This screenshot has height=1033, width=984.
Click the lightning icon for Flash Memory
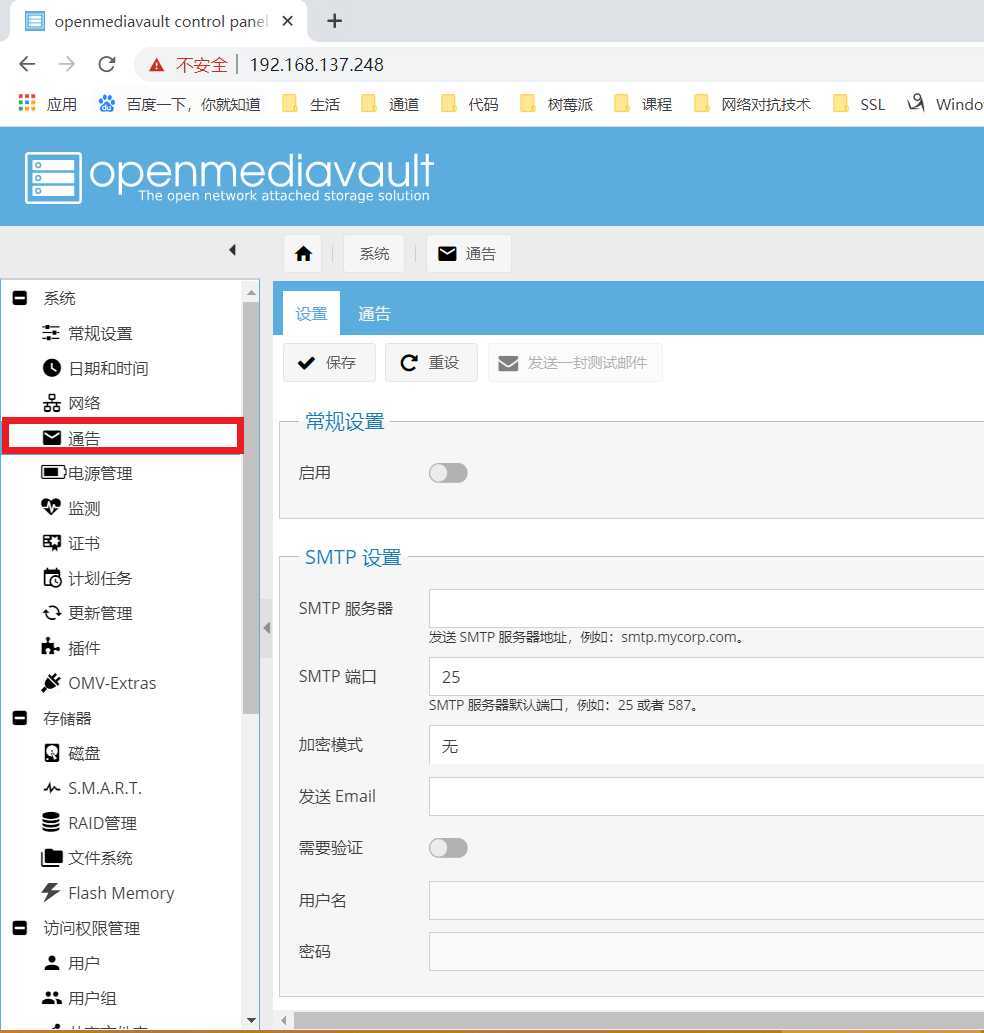tap(51, 892)
